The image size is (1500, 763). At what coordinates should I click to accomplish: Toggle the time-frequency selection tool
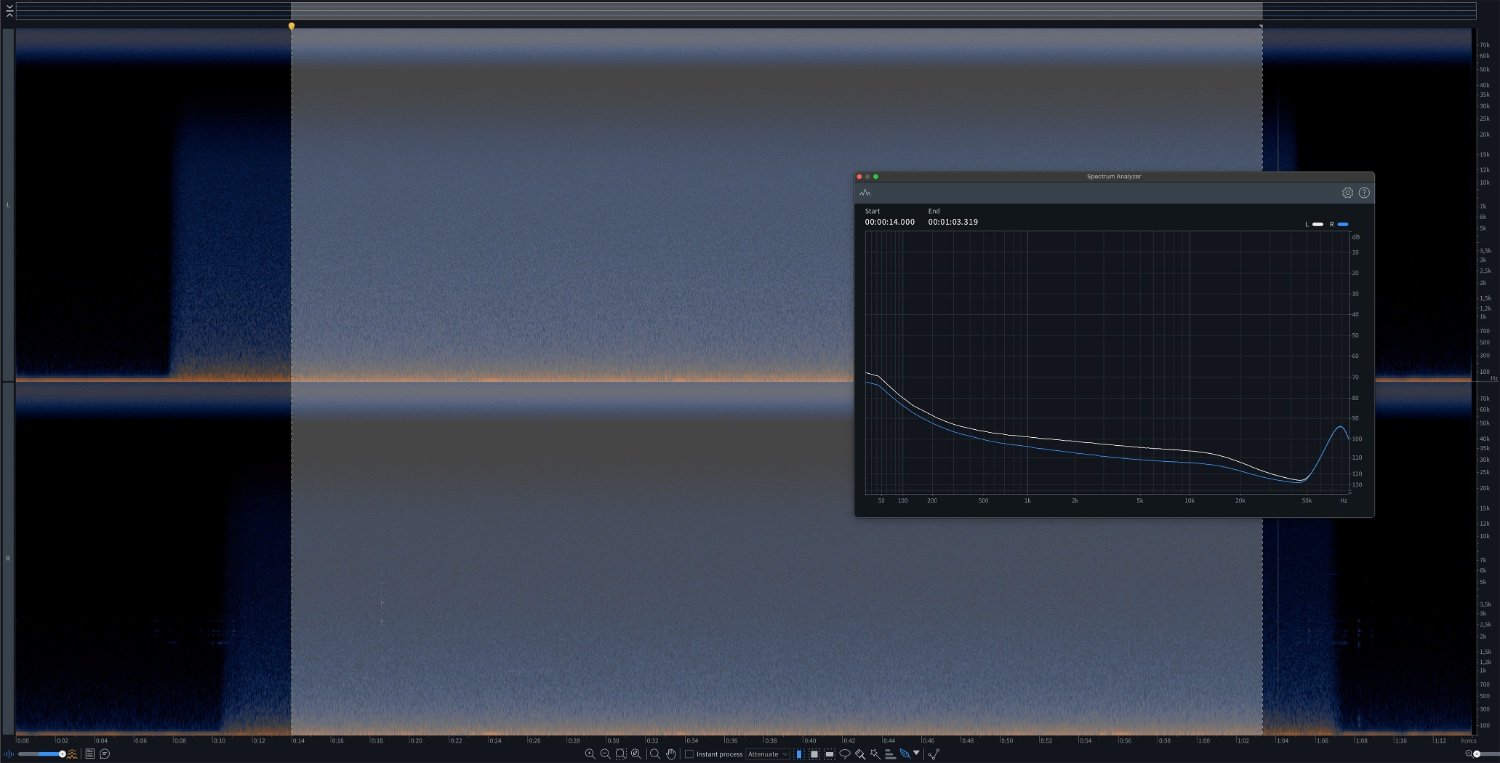coord(814,754)
